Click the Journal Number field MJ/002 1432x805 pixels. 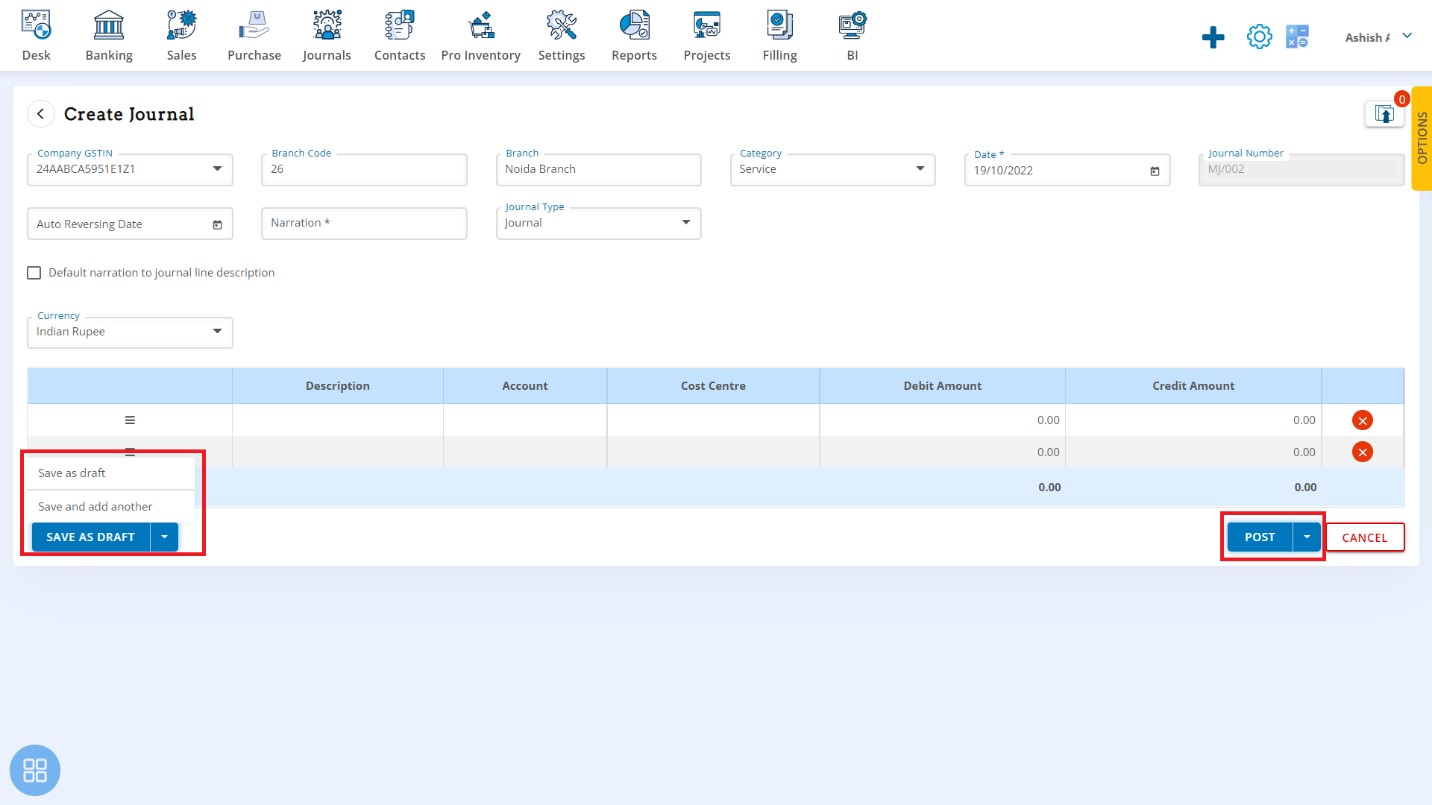[x=1301, y=170]
